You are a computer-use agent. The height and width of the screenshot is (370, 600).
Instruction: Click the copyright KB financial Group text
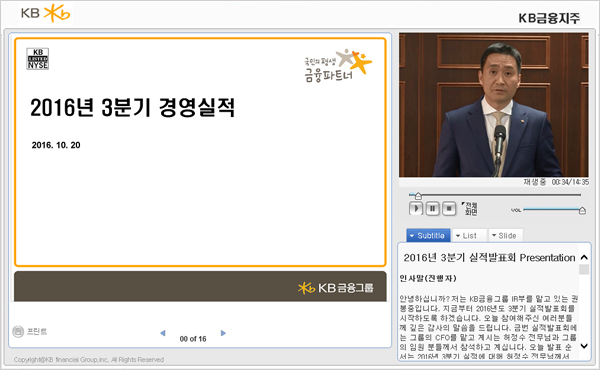89,360
